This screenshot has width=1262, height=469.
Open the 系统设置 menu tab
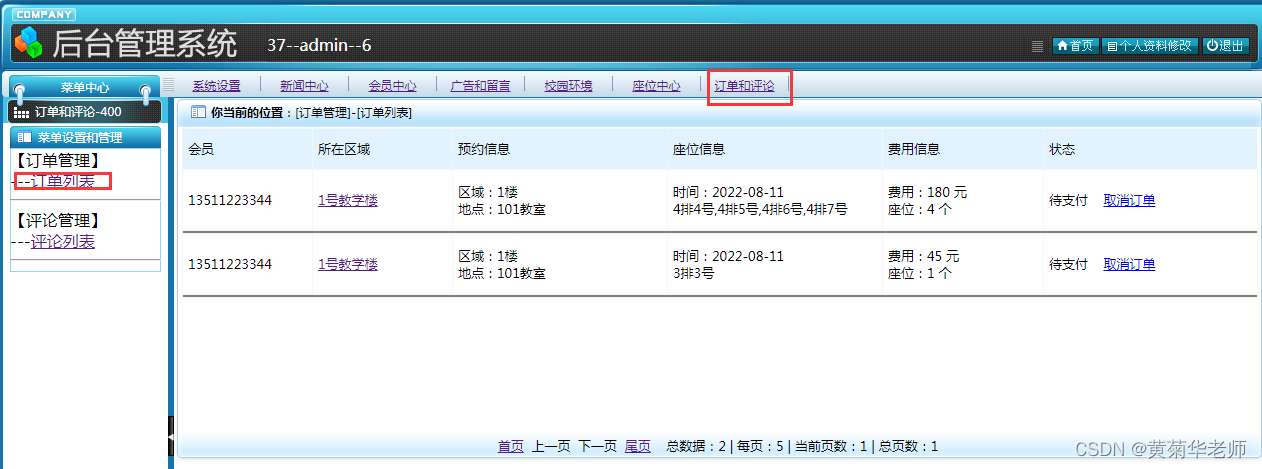[x=217, y=86]
